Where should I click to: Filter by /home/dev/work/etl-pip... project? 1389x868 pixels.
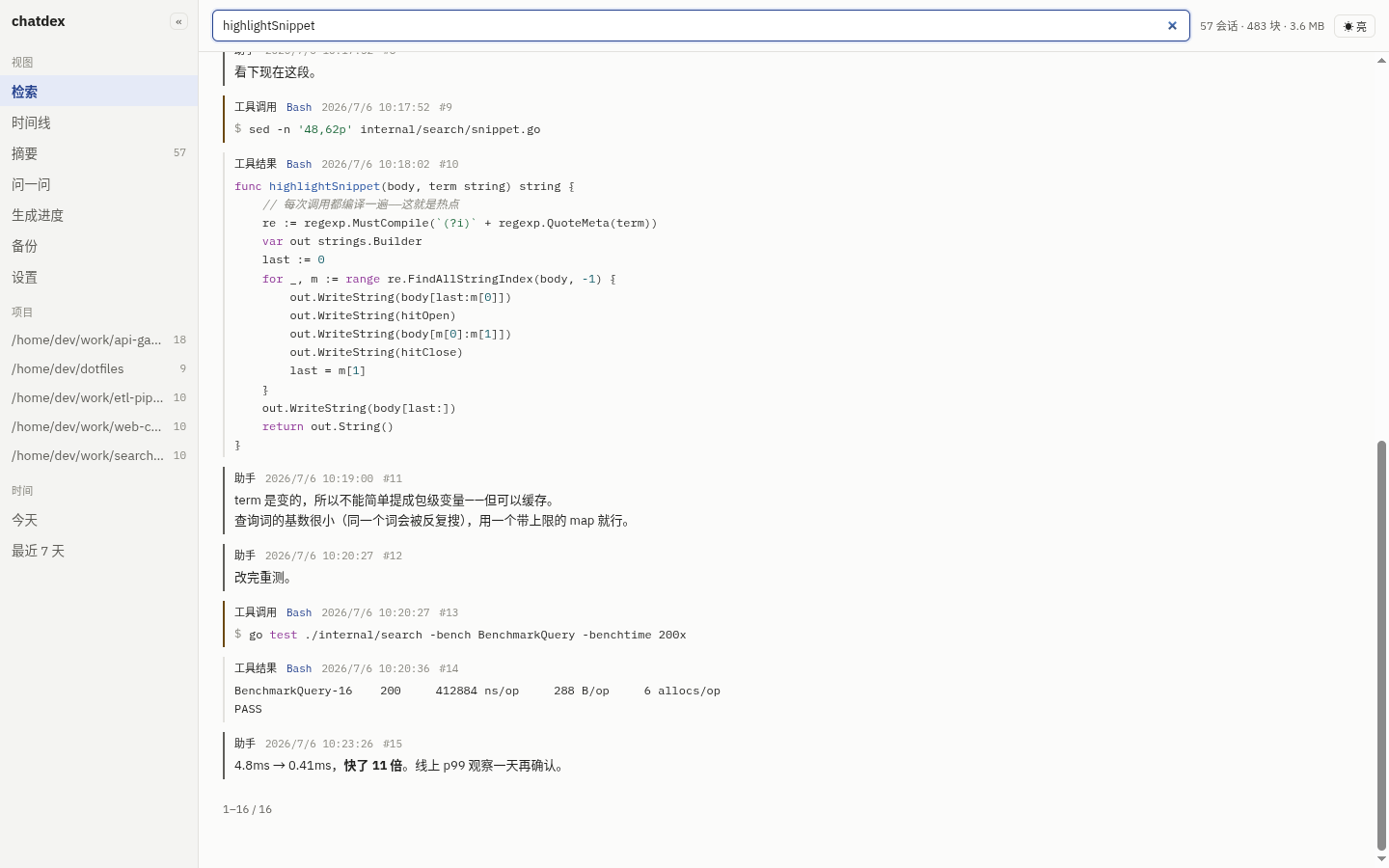[98, 397]
